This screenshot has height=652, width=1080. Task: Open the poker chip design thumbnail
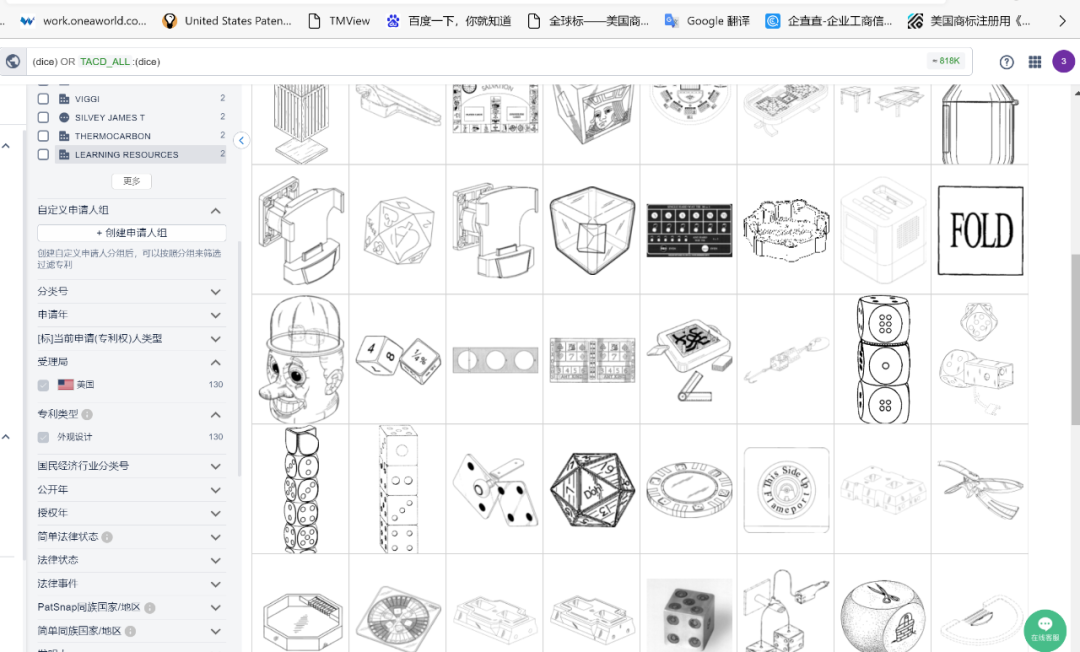[x=689, y=490]
